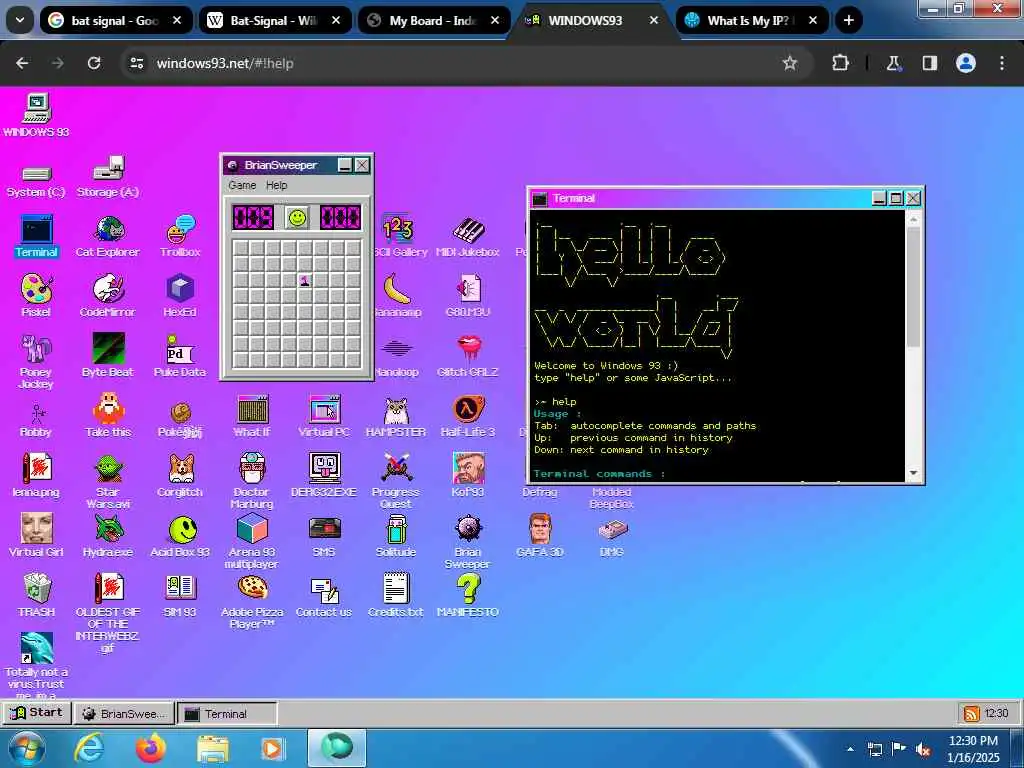Viewport: 1024px width, 768px height.
Task: Open the Acid Box 93 smiley icon
Action: (180, 536)
